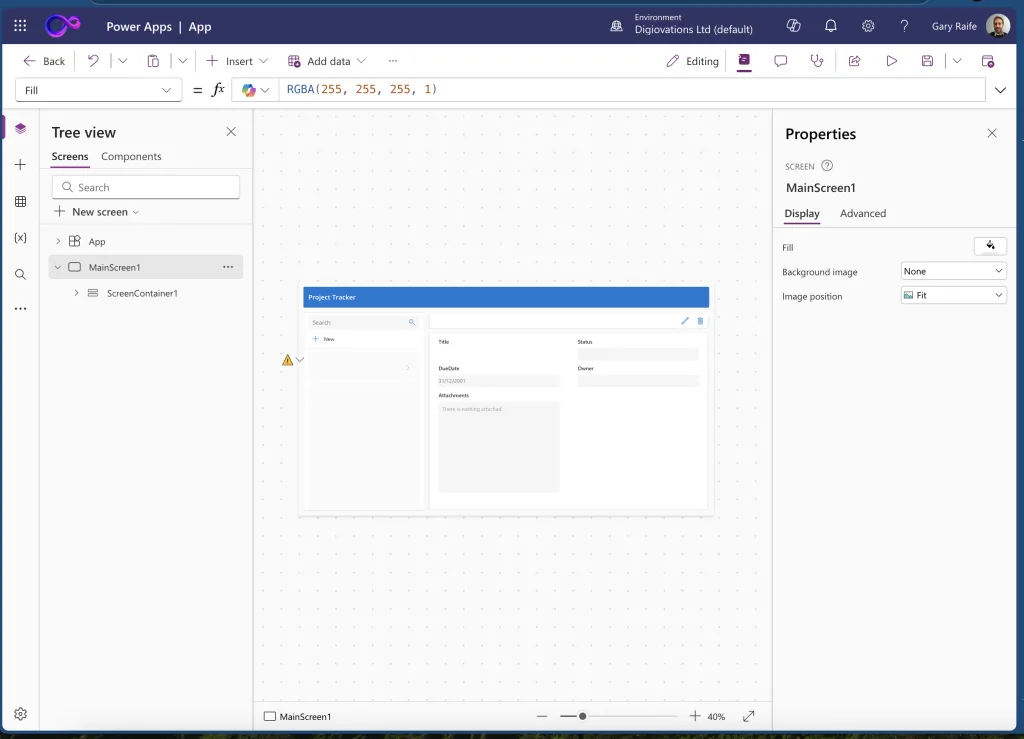This screenshot has width=1024, height=739.
Task: Open the Comments icon in the toolbar
Action: (x=780, y=61)
